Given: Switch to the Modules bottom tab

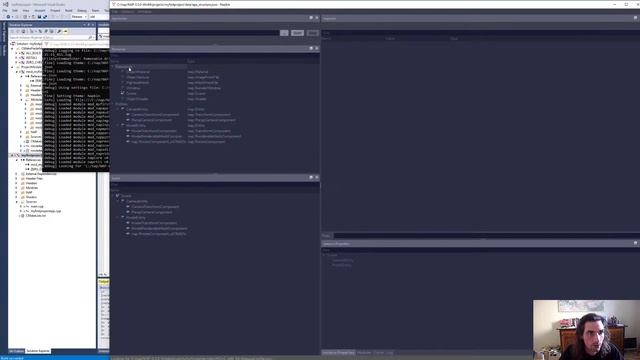Looking at the screenshot, I should click(x=364, y=353).
